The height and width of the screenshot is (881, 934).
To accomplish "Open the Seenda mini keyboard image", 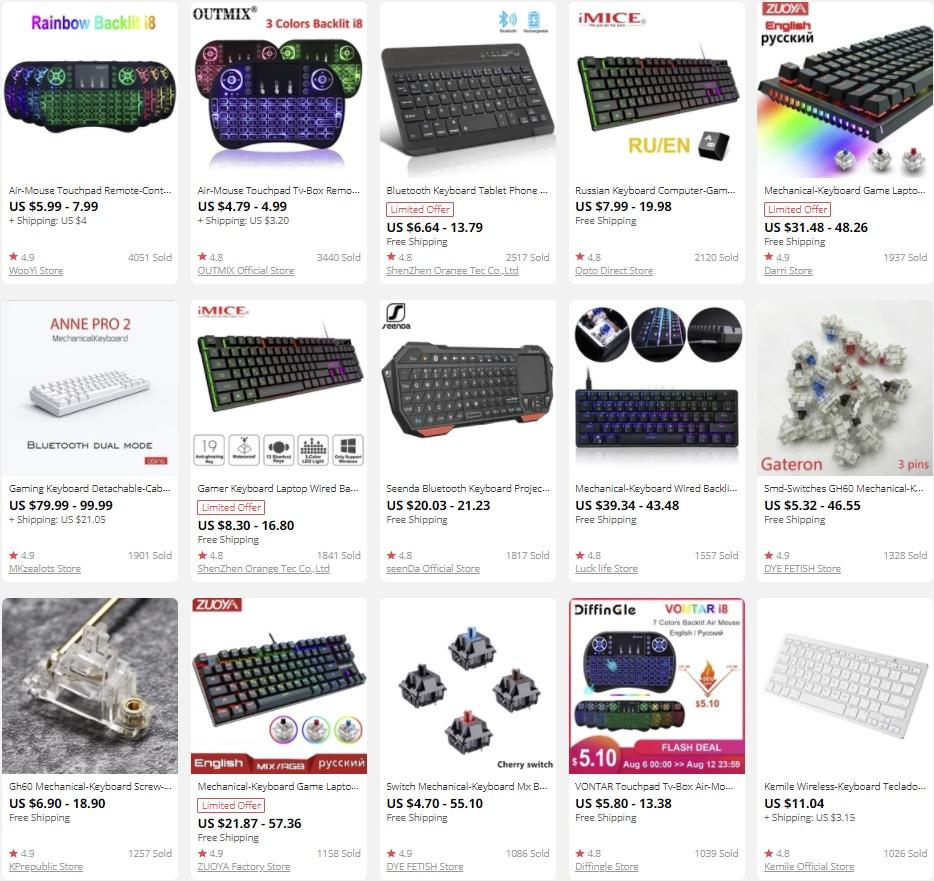I will [x=468, y=388].
